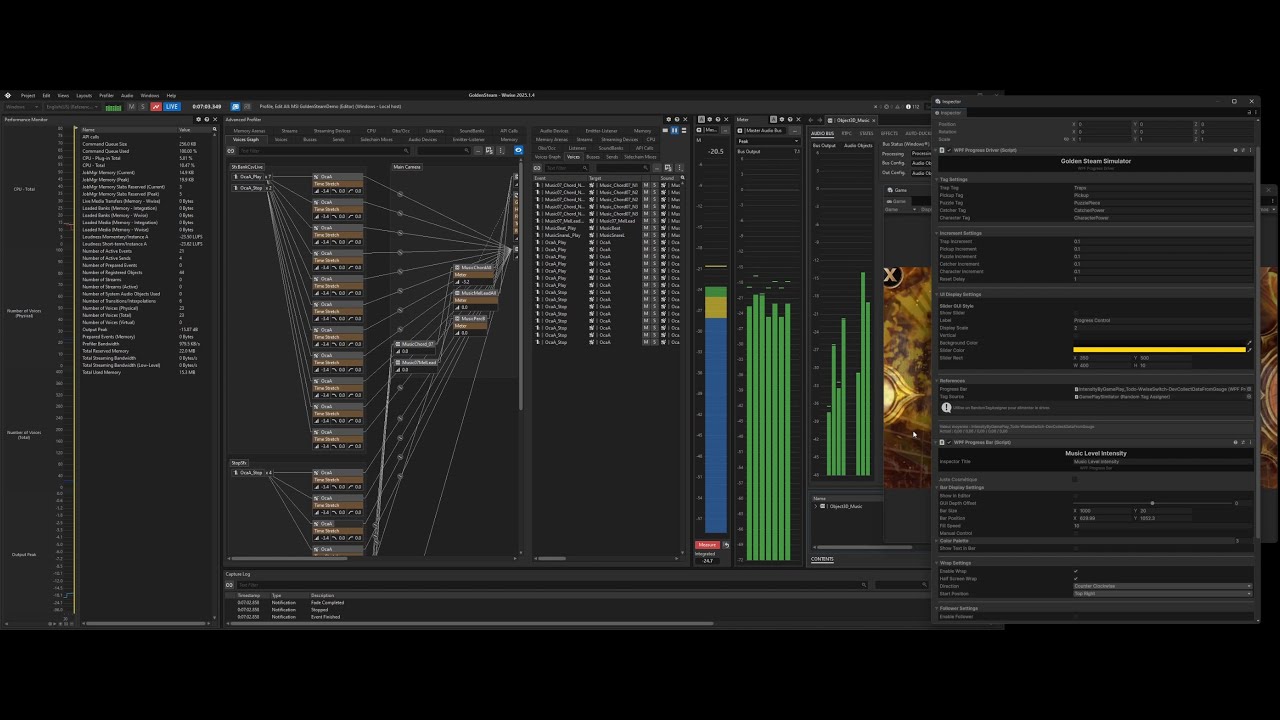
Task: Toggle the Enable Wrap checkbox
Action: (1075, 571)
